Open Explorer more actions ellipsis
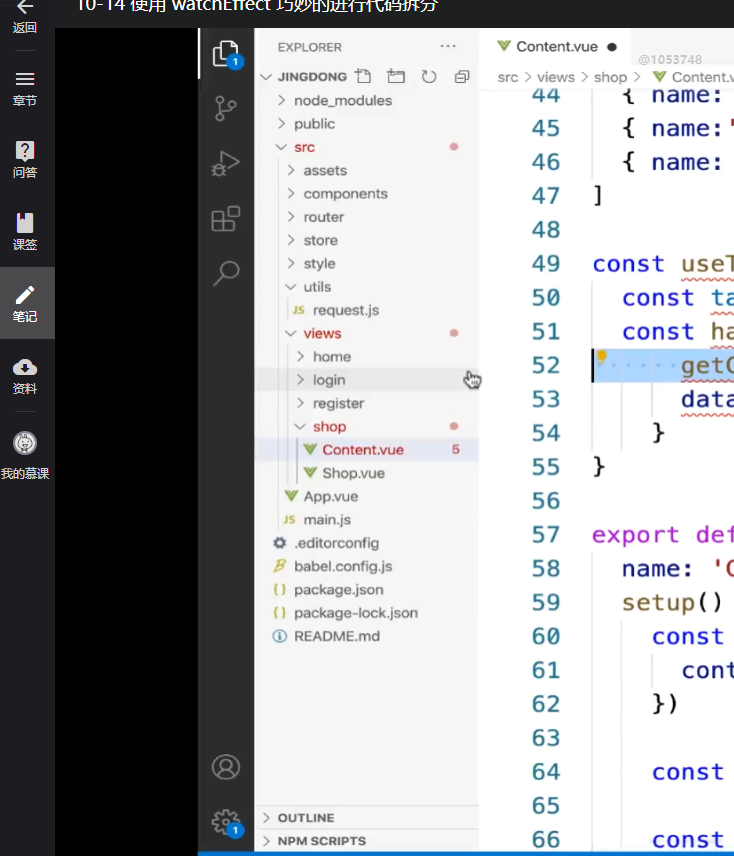Screen dimensions: 734x856 [447, 46]
